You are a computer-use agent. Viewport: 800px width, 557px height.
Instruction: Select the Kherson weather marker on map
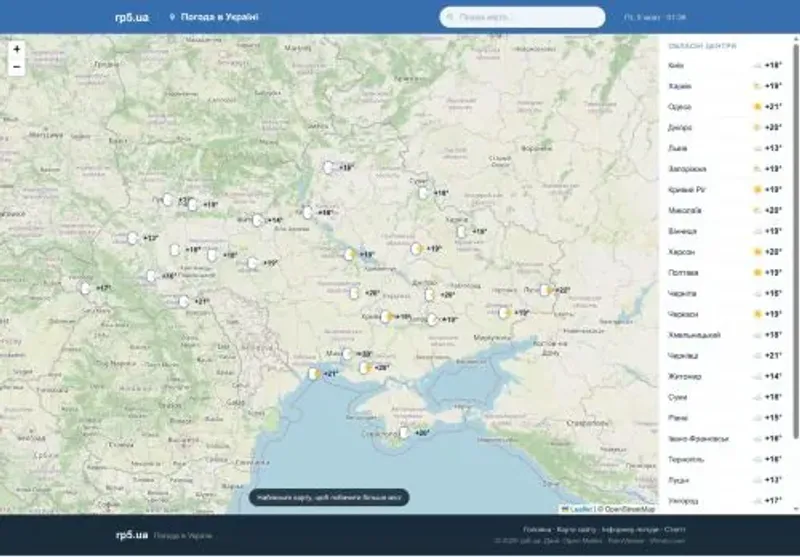[374, 368]
